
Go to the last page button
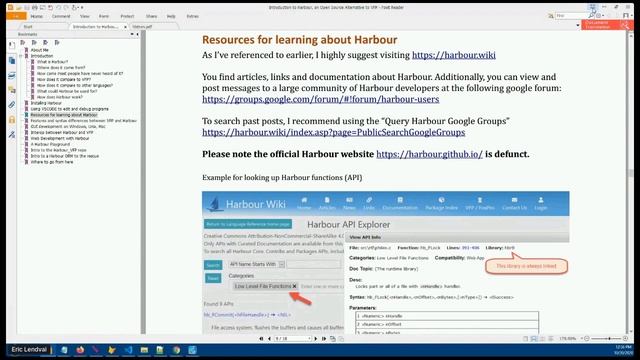click(x=324, y=339)
